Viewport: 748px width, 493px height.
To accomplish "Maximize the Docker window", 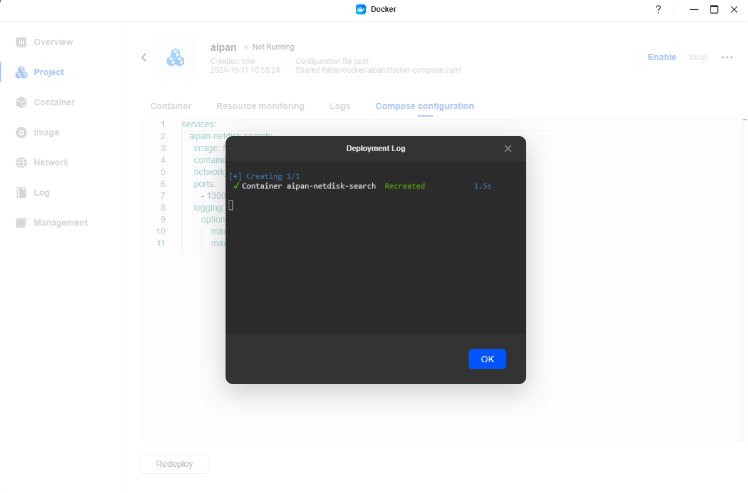I will click(714, 9).
